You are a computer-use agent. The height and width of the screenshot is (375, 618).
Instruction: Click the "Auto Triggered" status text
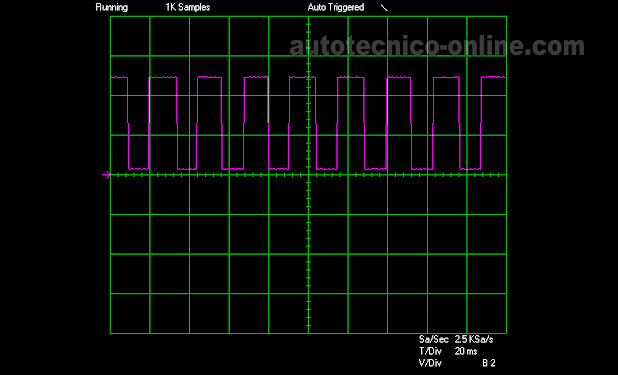(x=336, y=7)
